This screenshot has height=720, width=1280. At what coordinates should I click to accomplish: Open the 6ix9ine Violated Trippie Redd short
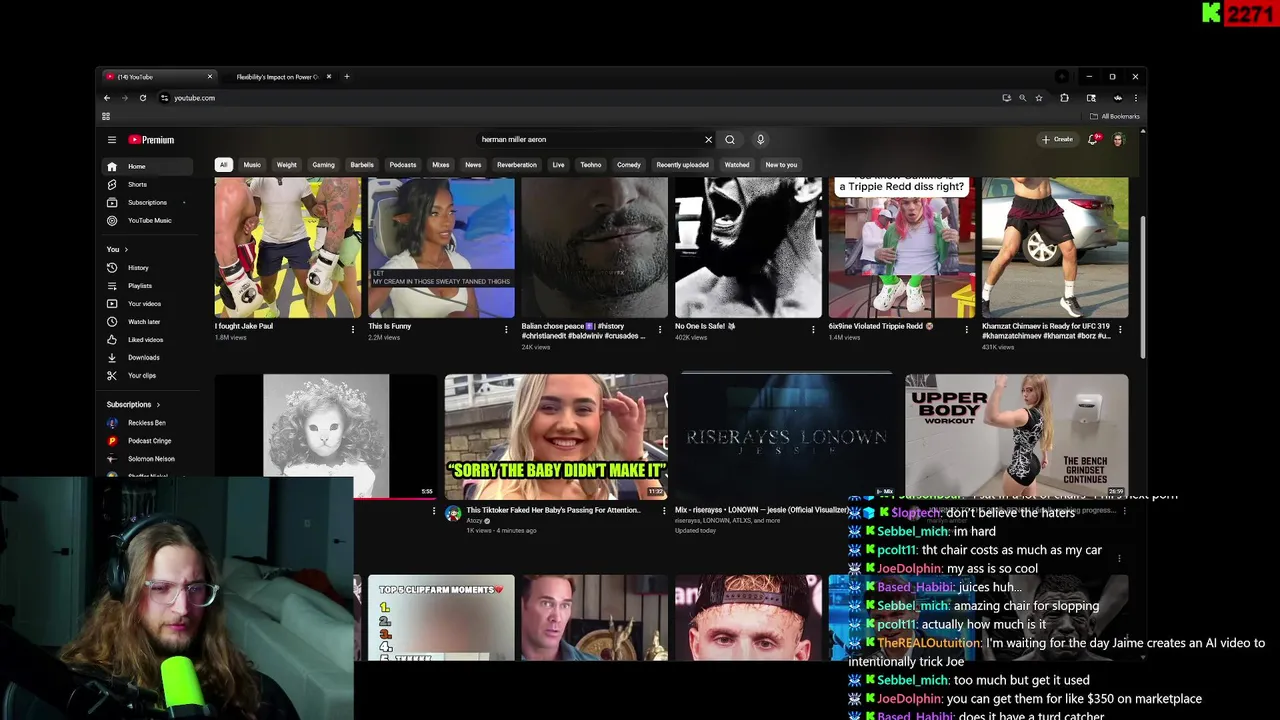[902, 248]
